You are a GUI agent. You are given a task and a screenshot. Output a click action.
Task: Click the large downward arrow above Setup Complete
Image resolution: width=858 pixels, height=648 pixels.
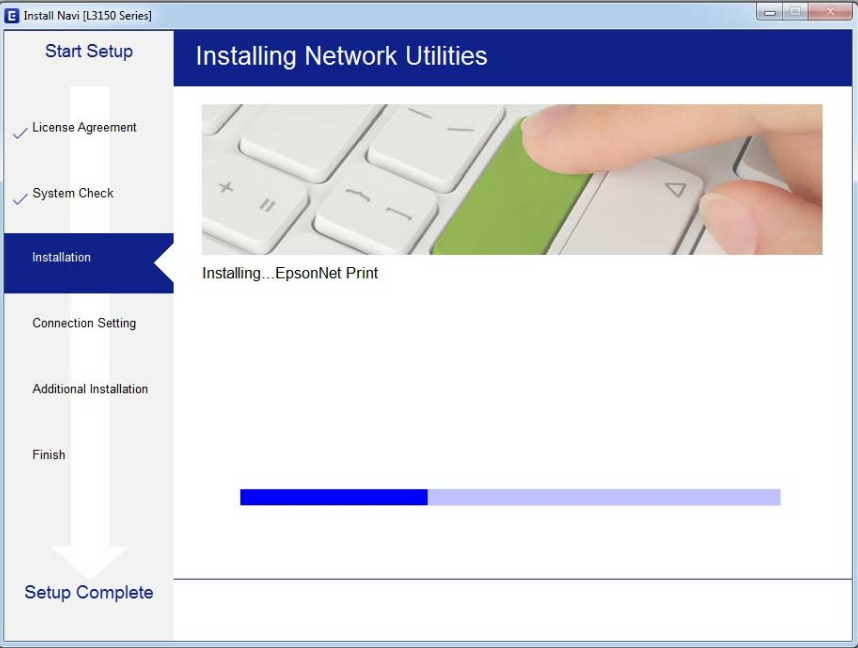(x=89, y=560)
